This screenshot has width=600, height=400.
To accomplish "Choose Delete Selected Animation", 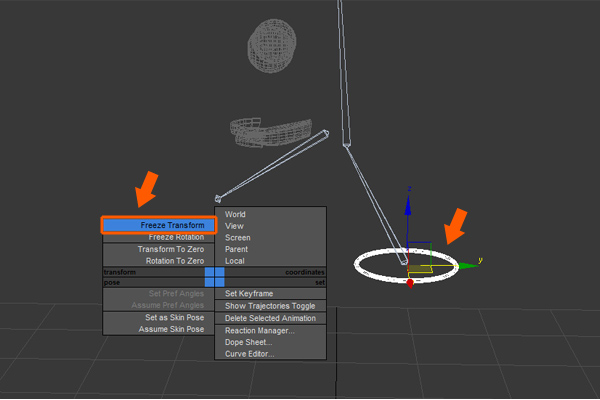I will pyautogui.click(x=270, y=318).
